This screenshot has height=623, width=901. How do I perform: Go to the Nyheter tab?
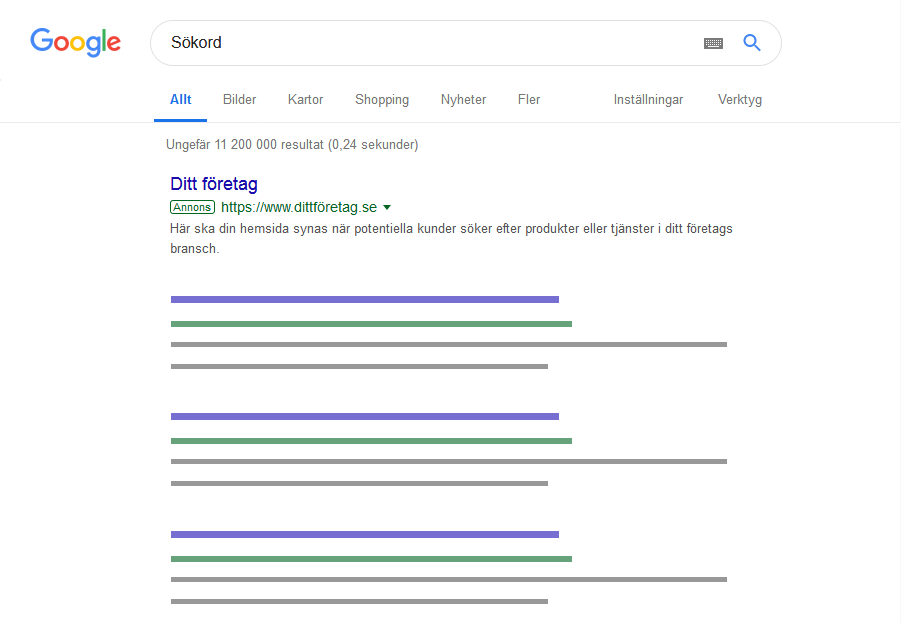(x=463, y=99)
